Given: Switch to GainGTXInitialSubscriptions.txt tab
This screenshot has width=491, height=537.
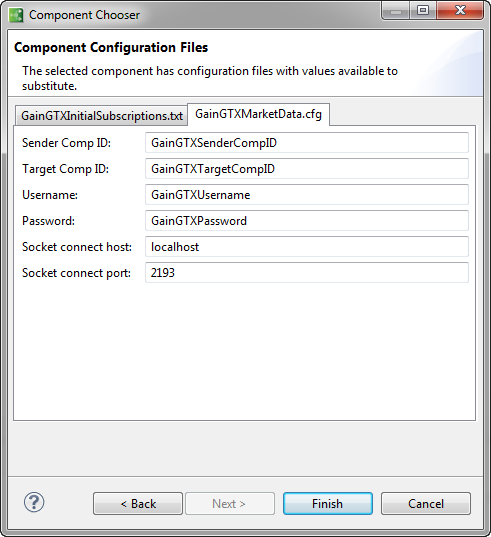Looking at the screenshot, I should (101, 116).
